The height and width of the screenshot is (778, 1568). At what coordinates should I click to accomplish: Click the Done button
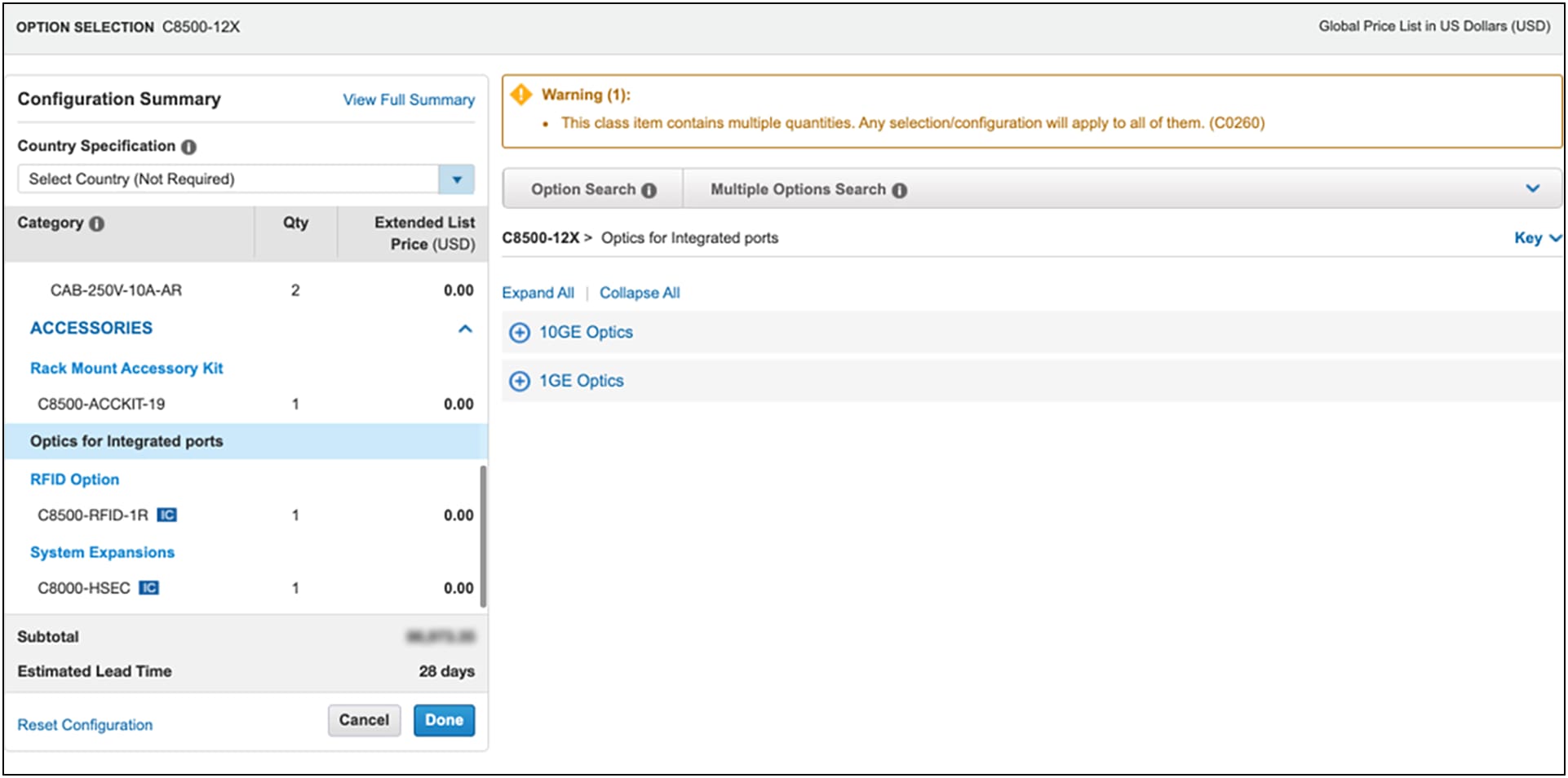pyautogui.click(x=444, y=720)
